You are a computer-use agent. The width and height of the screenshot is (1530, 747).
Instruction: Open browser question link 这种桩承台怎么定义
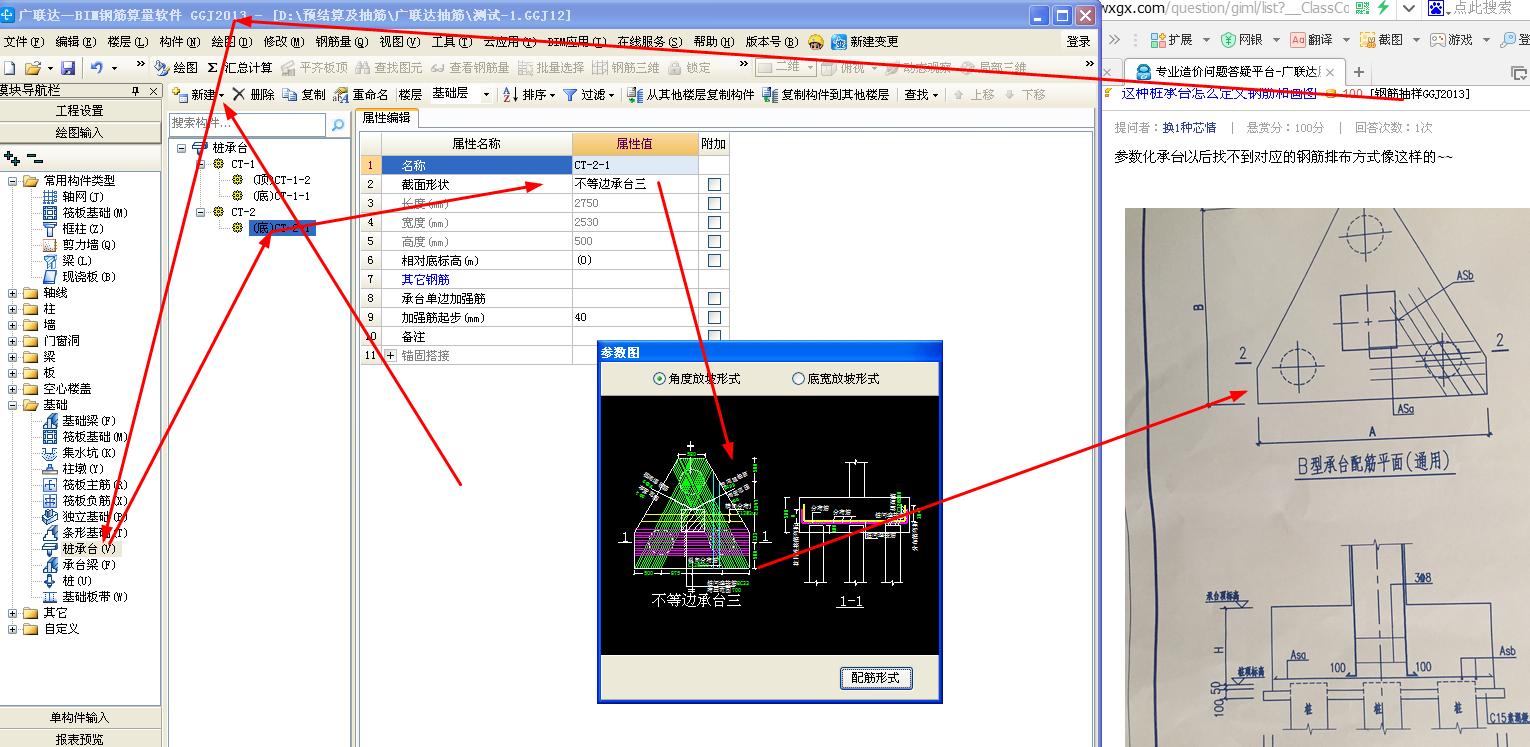[x=1218, y=93]
